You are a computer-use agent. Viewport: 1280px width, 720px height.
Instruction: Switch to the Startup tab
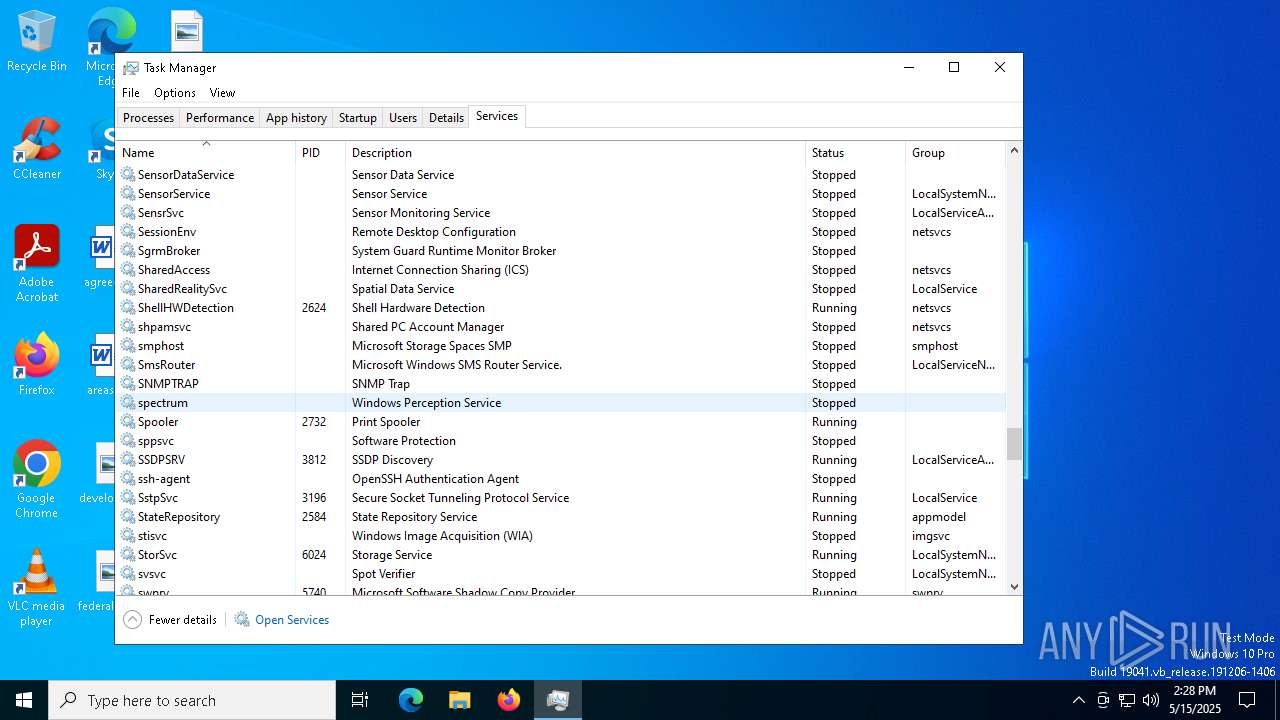tap(357, 118)
